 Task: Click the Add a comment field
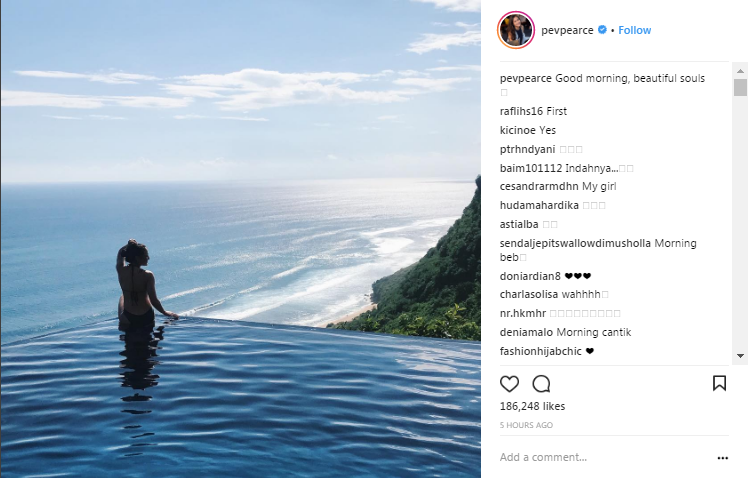click(x=600, y=458)
